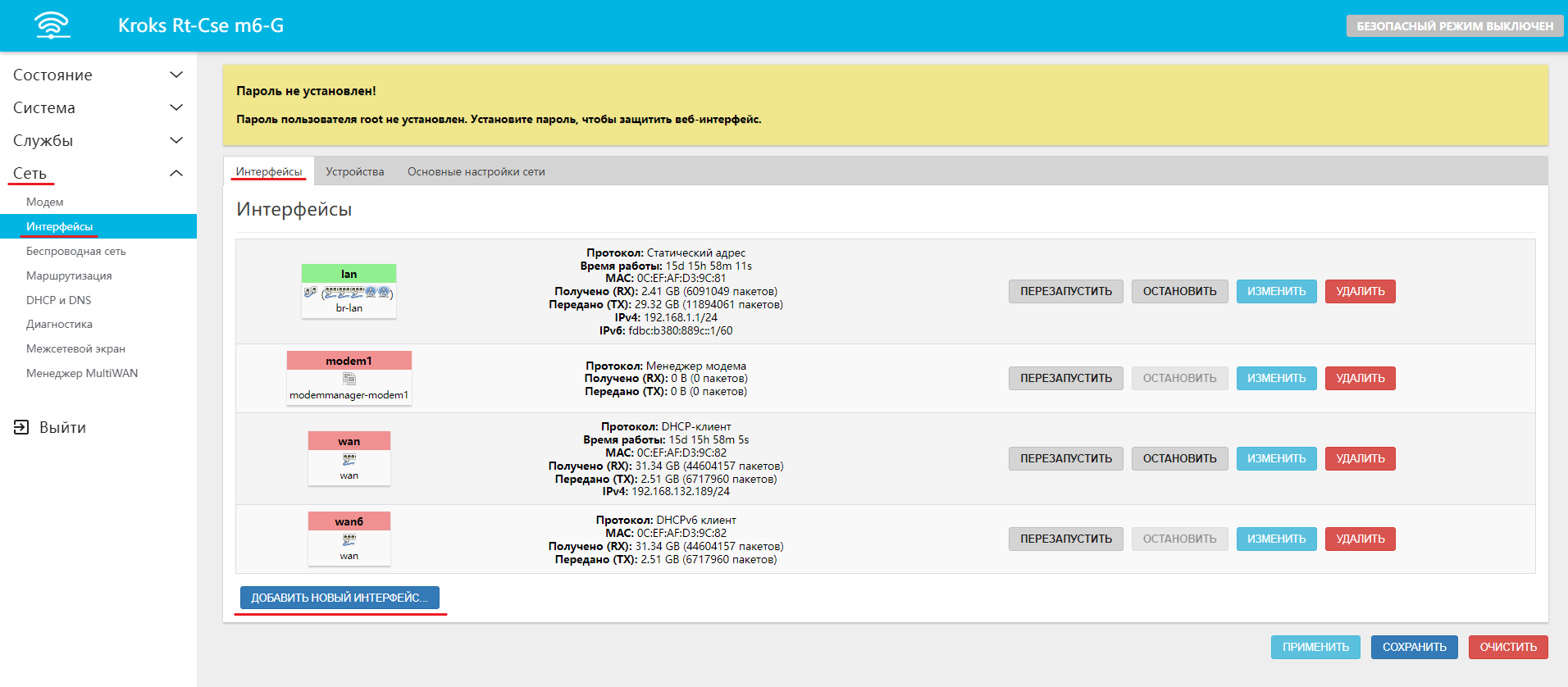Click the Wi-Fi router logo icon
Image resolution: width=1568 pixels, height=687 pixels.
[52, 25]
